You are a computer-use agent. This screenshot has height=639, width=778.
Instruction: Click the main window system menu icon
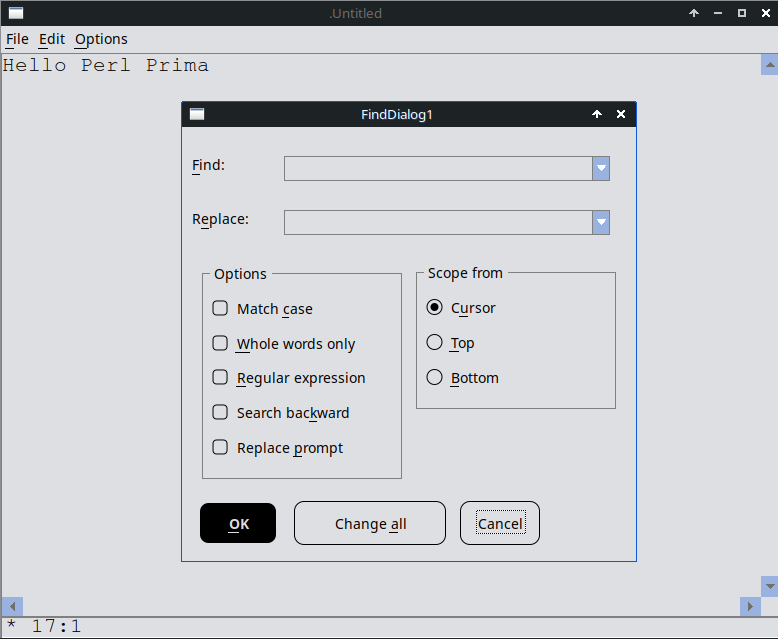[16, 13]
